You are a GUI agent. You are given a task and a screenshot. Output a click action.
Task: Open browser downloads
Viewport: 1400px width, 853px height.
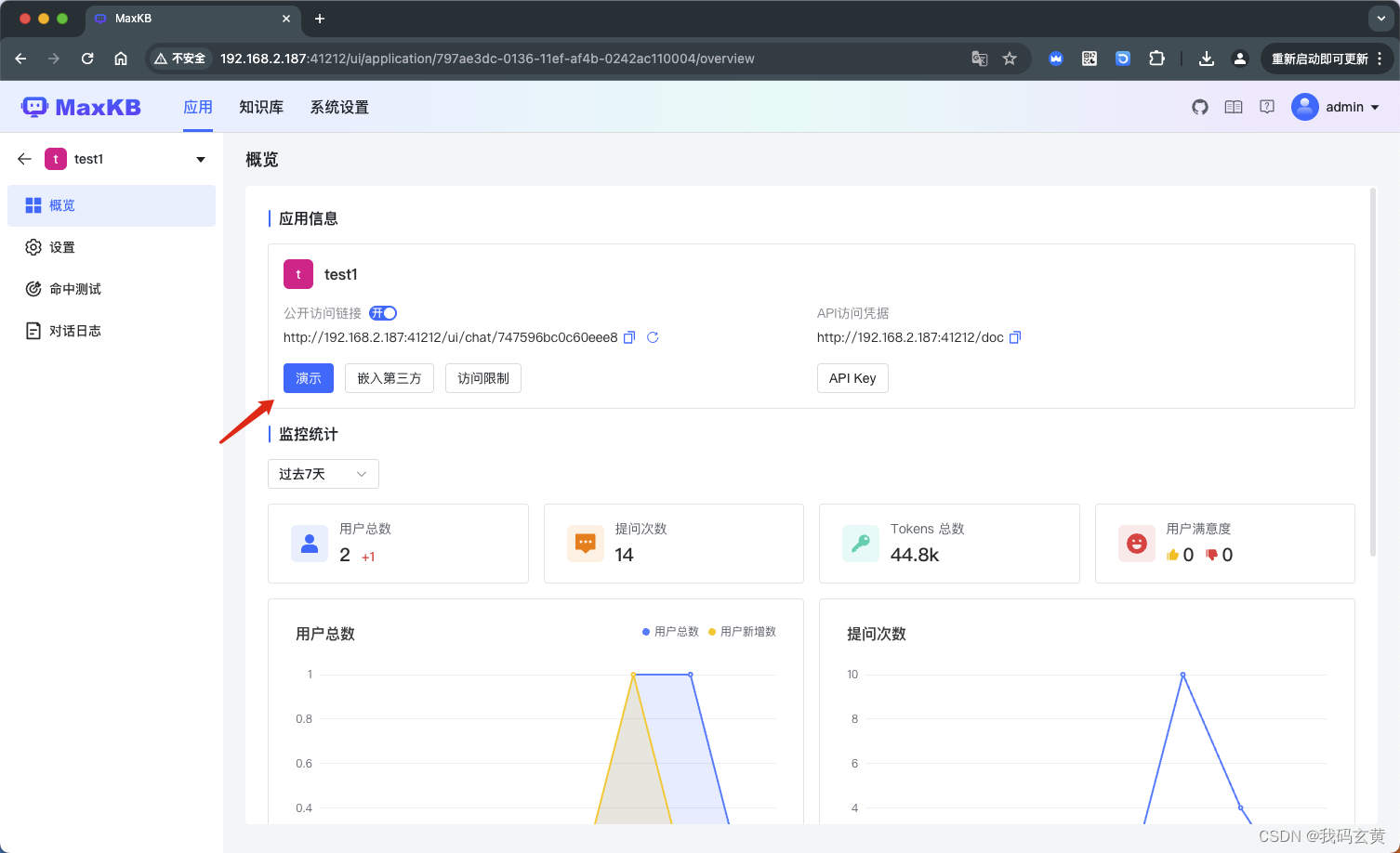click(x=1207, y=59)
